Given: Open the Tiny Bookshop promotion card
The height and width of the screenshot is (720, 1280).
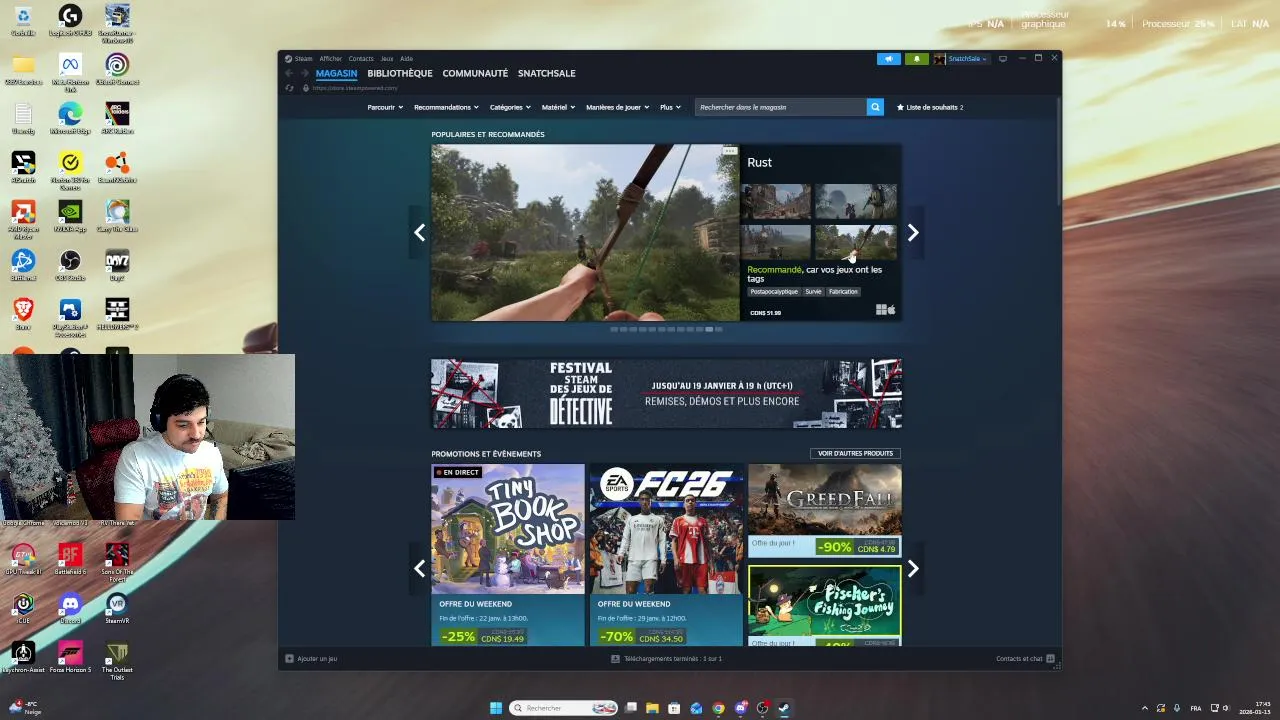Looking at the screenshot, I should tap(508, 555).
